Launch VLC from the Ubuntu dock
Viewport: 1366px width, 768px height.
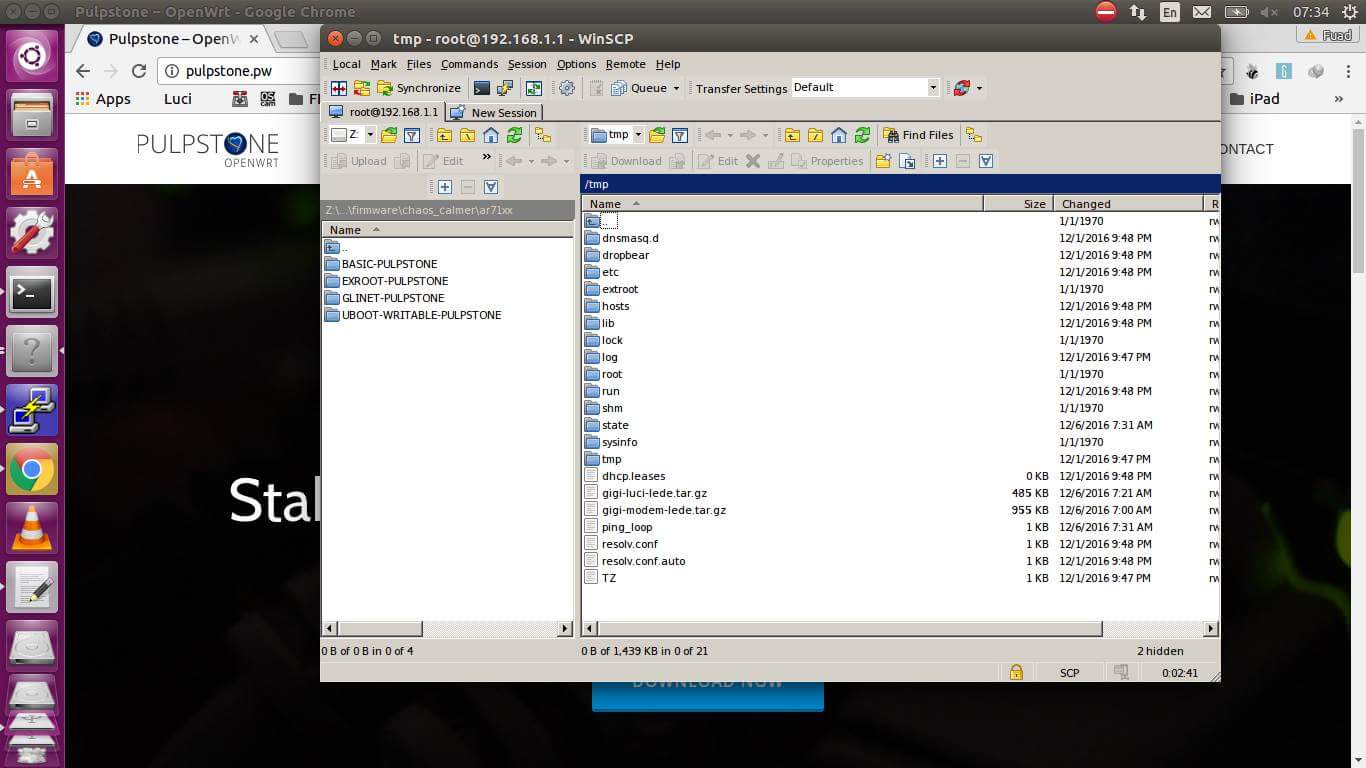coord(32,529)
